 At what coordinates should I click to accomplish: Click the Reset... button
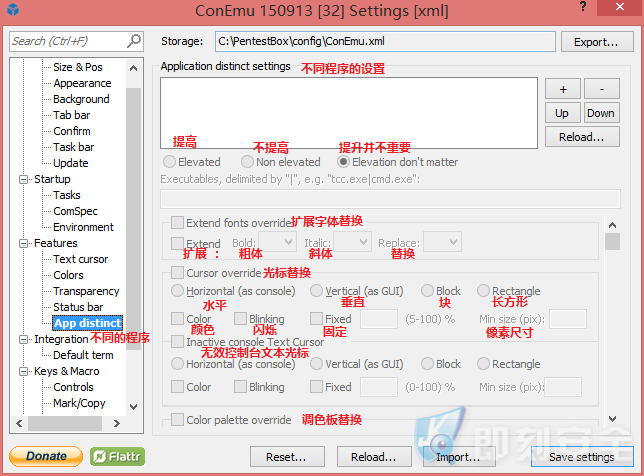pyautogui.click(x=287, y=457)
